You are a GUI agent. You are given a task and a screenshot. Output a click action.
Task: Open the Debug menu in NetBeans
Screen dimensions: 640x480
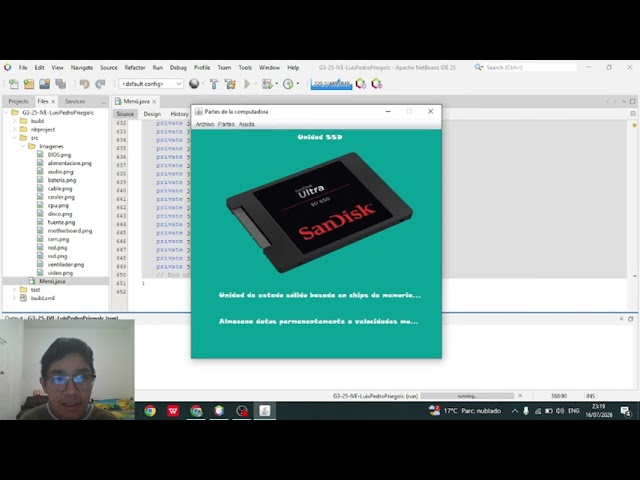(x=178, y=68)
